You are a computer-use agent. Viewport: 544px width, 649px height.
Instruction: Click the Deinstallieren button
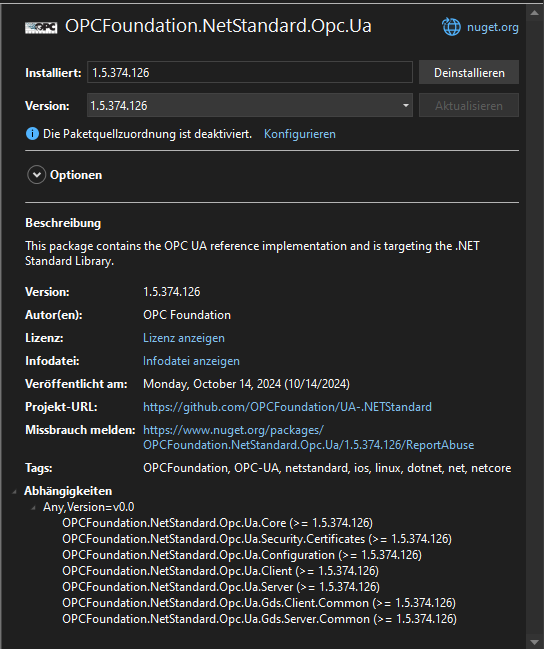[469, 72]
